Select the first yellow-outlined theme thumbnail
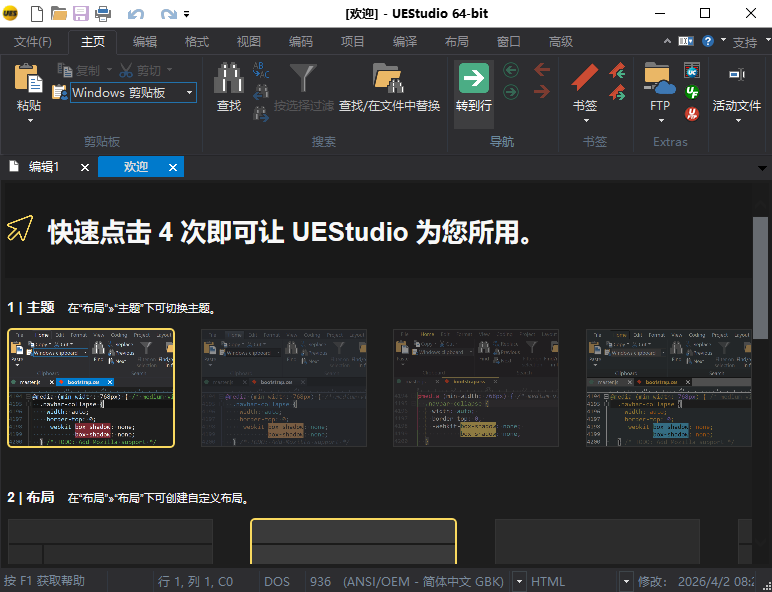 click(x=91, y=388)
